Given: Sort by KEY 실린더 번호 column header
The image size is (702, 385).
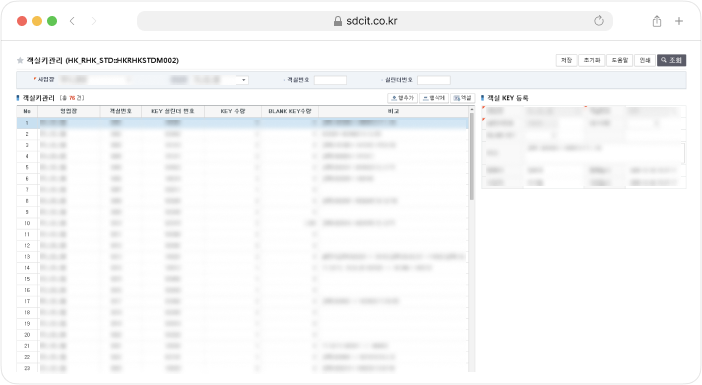Looking at the screenshot, I should point(173,111).
